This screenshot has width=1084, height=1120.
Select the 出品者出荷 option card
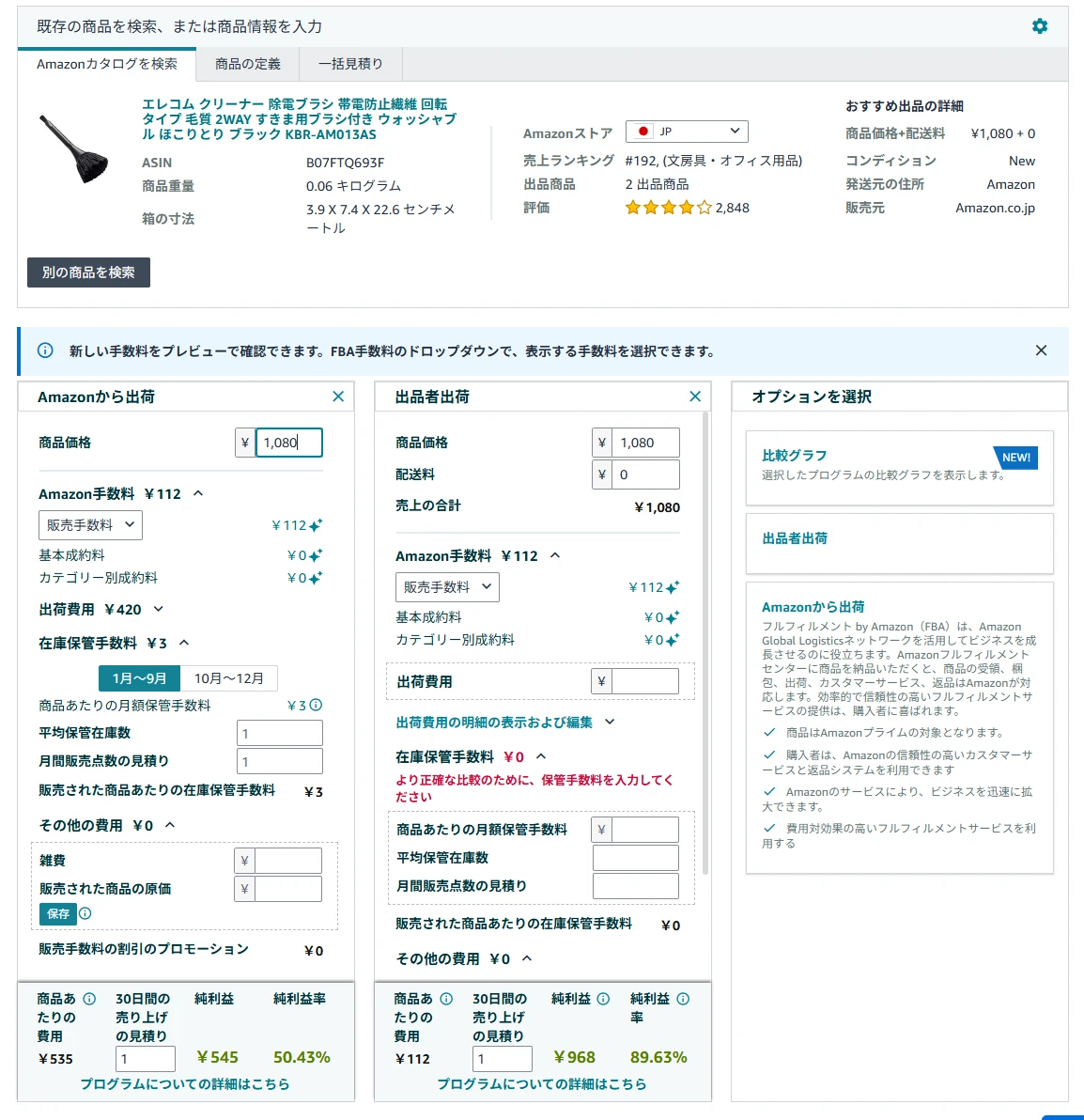899,544
